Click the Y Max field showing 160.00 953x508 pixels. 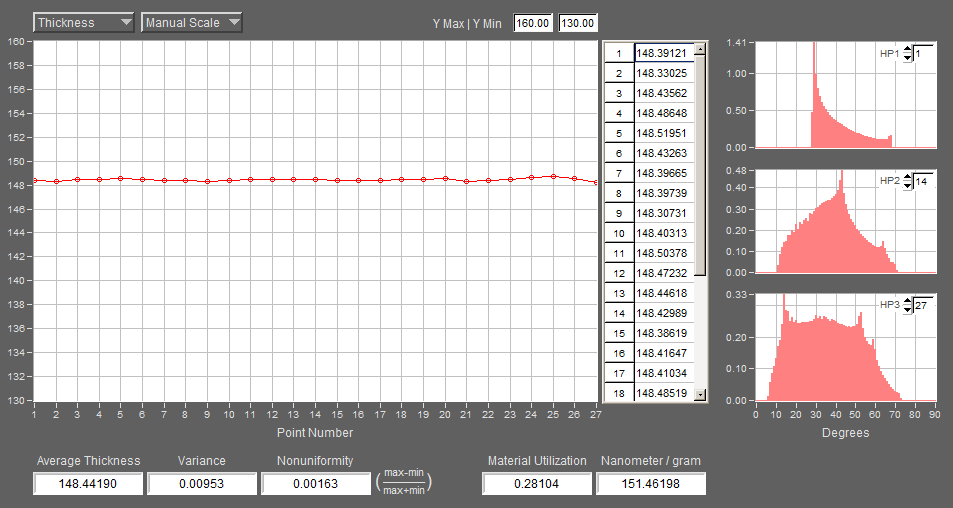click(533, 23)
